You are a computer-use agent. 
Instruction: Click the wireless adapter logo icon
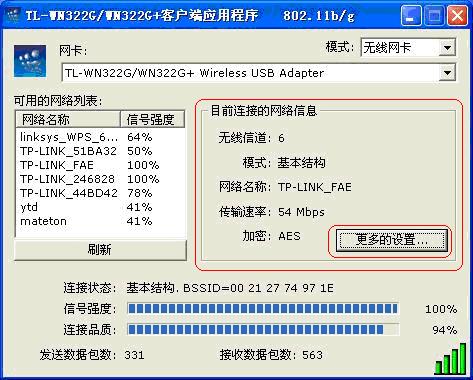(x=30, y=61)
